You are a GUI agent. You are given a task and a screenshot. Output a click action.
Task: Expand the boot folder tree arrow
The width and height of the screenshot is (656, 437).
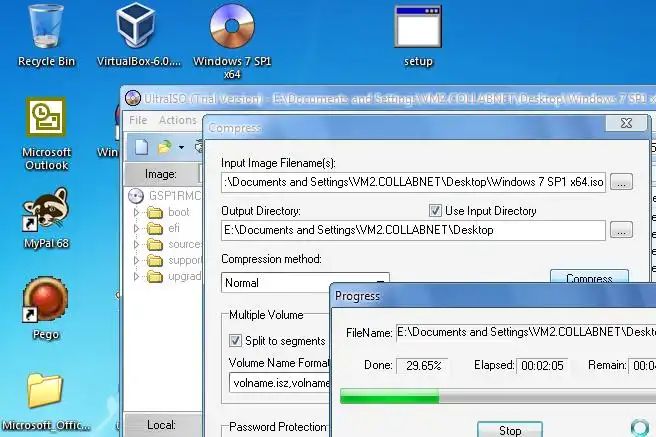tap(136, 212)
